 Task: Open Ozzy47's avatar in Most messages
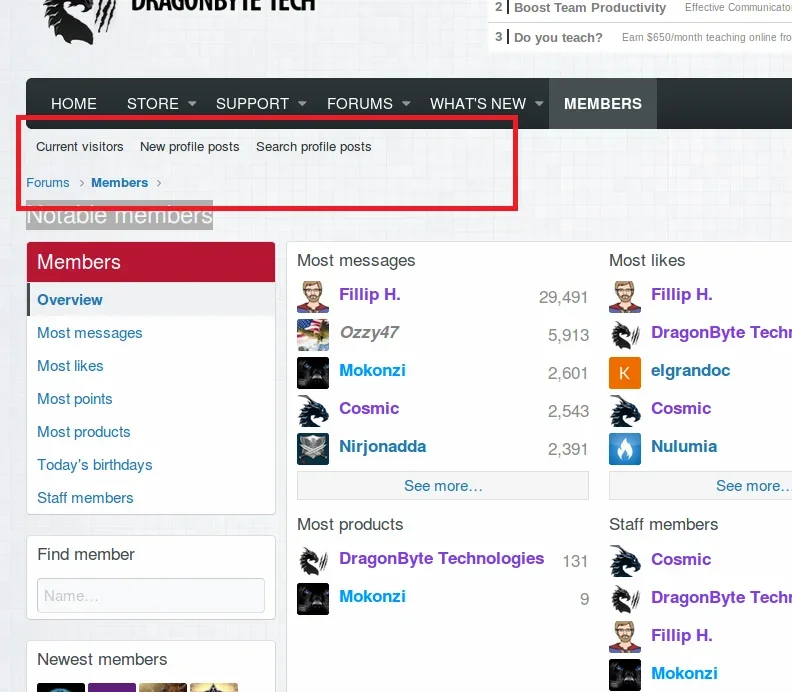[313, 335]
